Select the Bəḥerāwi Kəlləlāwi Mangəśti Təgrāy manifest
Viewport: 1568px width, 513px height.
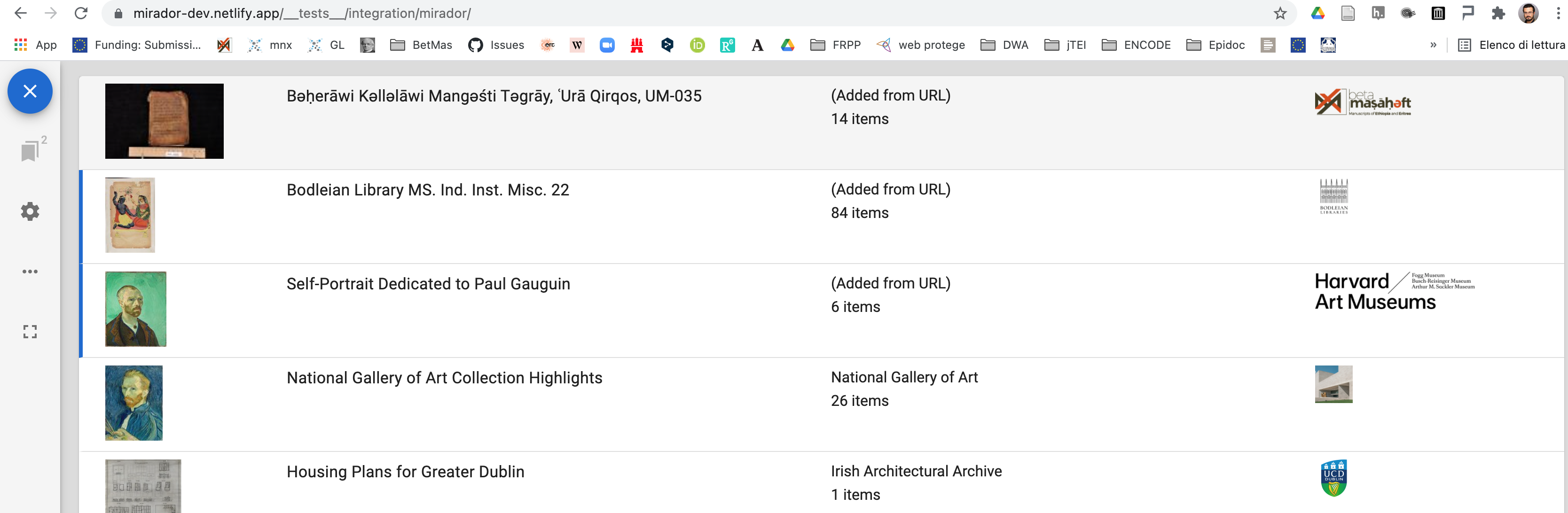coord(494,96)
